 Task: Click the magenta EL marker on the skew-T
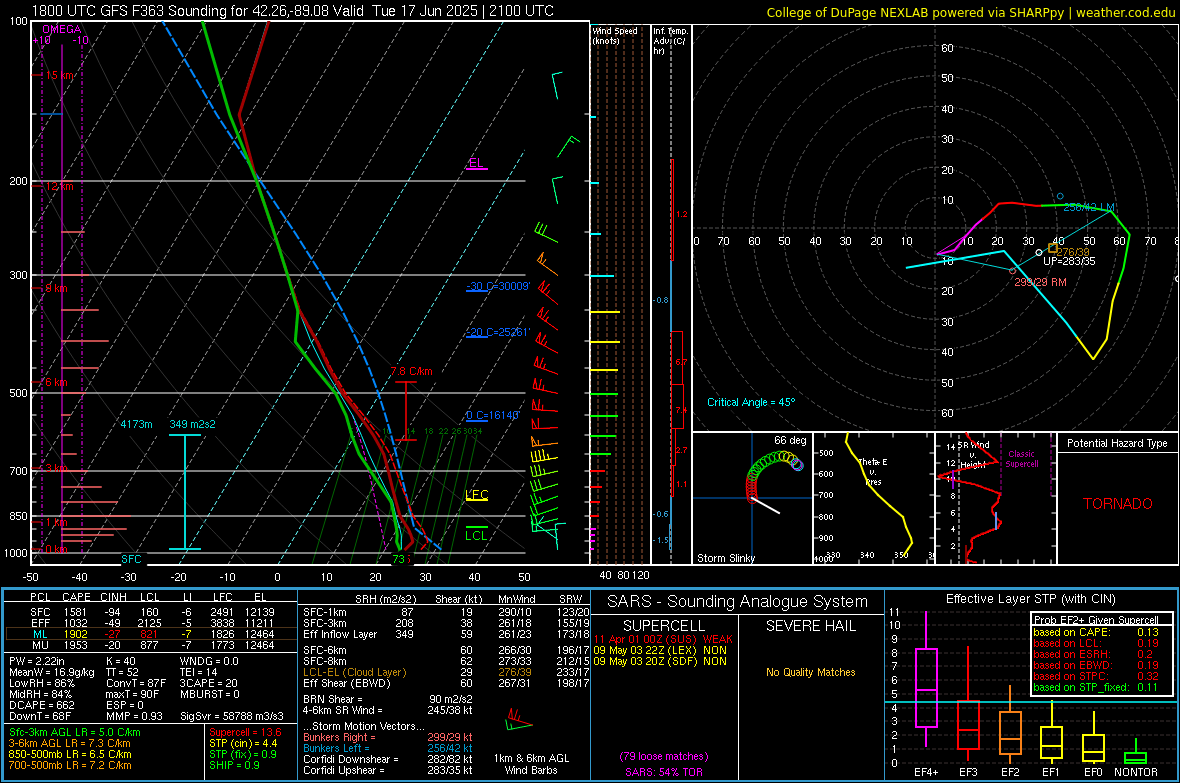coord(476,163)
